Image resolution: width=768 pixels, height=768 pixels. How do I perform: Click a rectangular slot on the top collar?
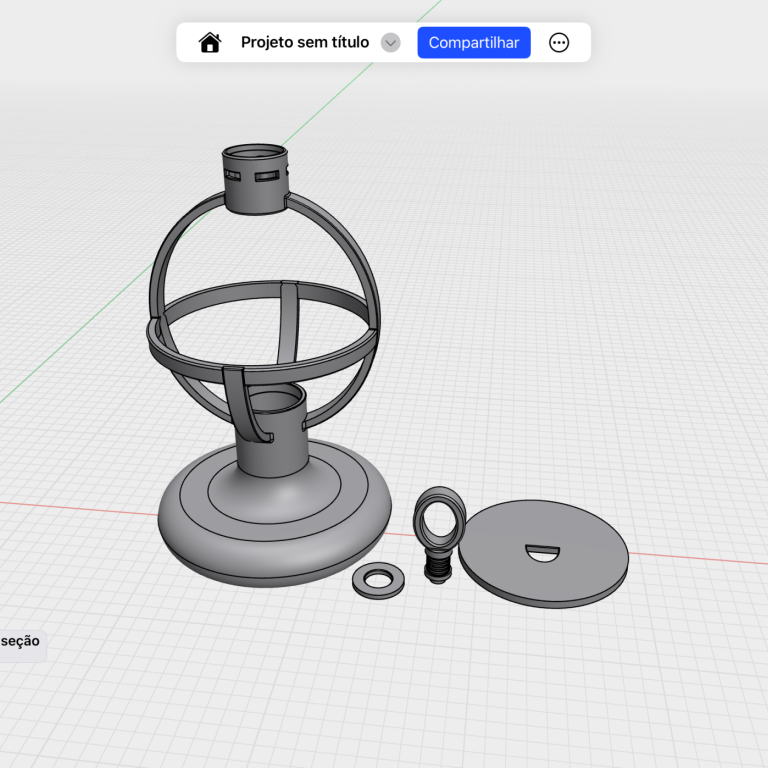(268, 177)
